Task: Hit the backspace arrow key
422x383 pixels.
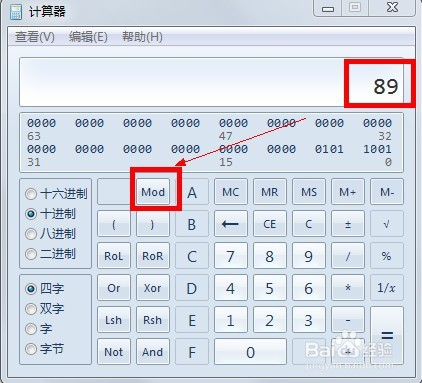Action: click(x=231, y=224)
